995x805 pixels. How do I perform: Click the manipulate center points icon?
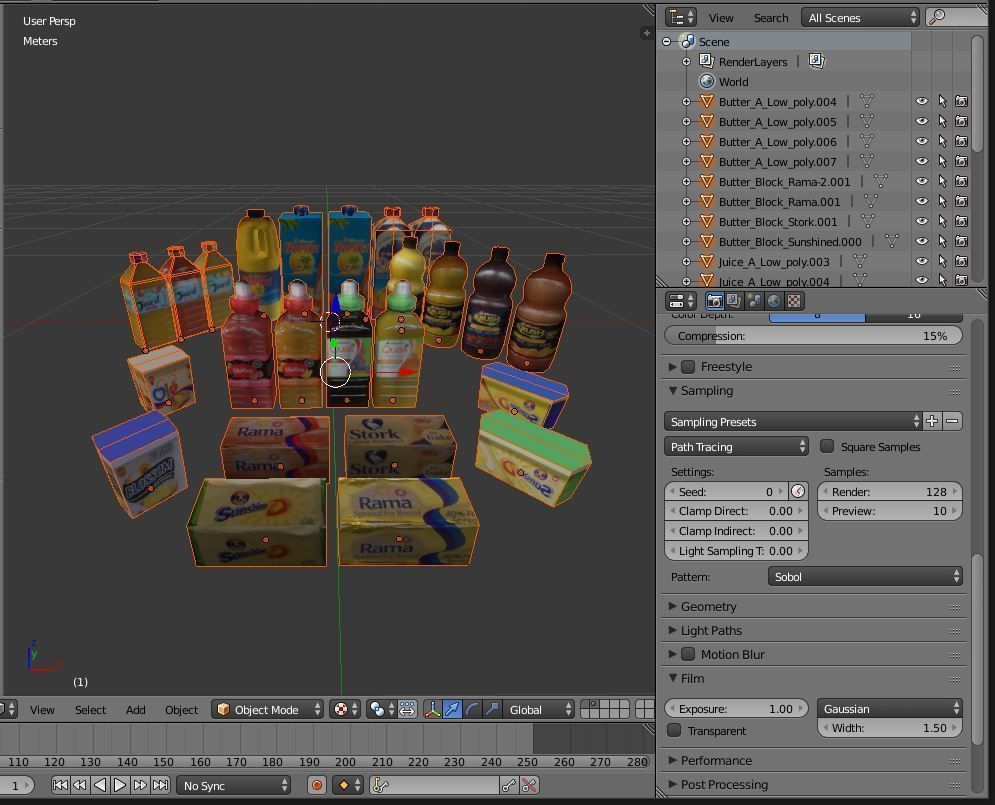point(407,709)
